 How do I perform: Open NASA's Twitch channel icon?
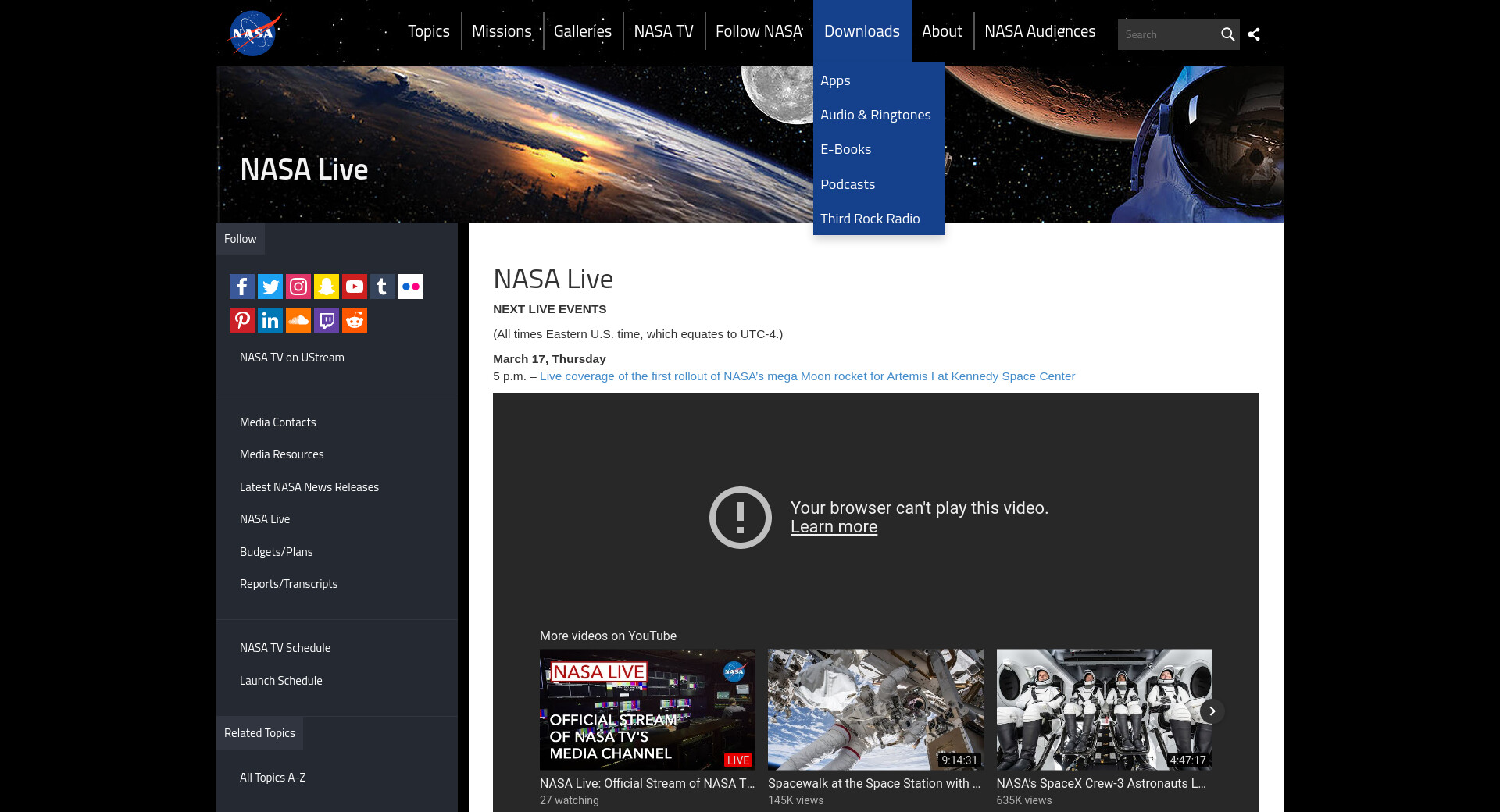click(x=327, y=320)
